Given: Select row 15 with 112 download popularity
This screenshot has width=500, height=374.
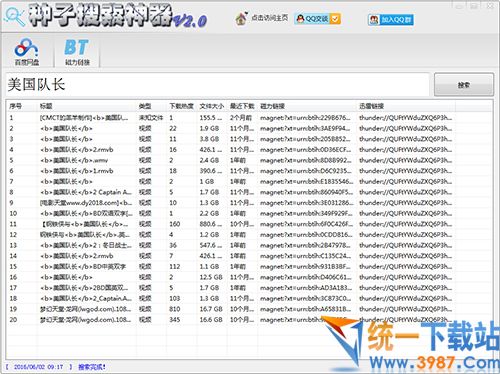Looking at the screenshot, I should click(x=249, y=267).
